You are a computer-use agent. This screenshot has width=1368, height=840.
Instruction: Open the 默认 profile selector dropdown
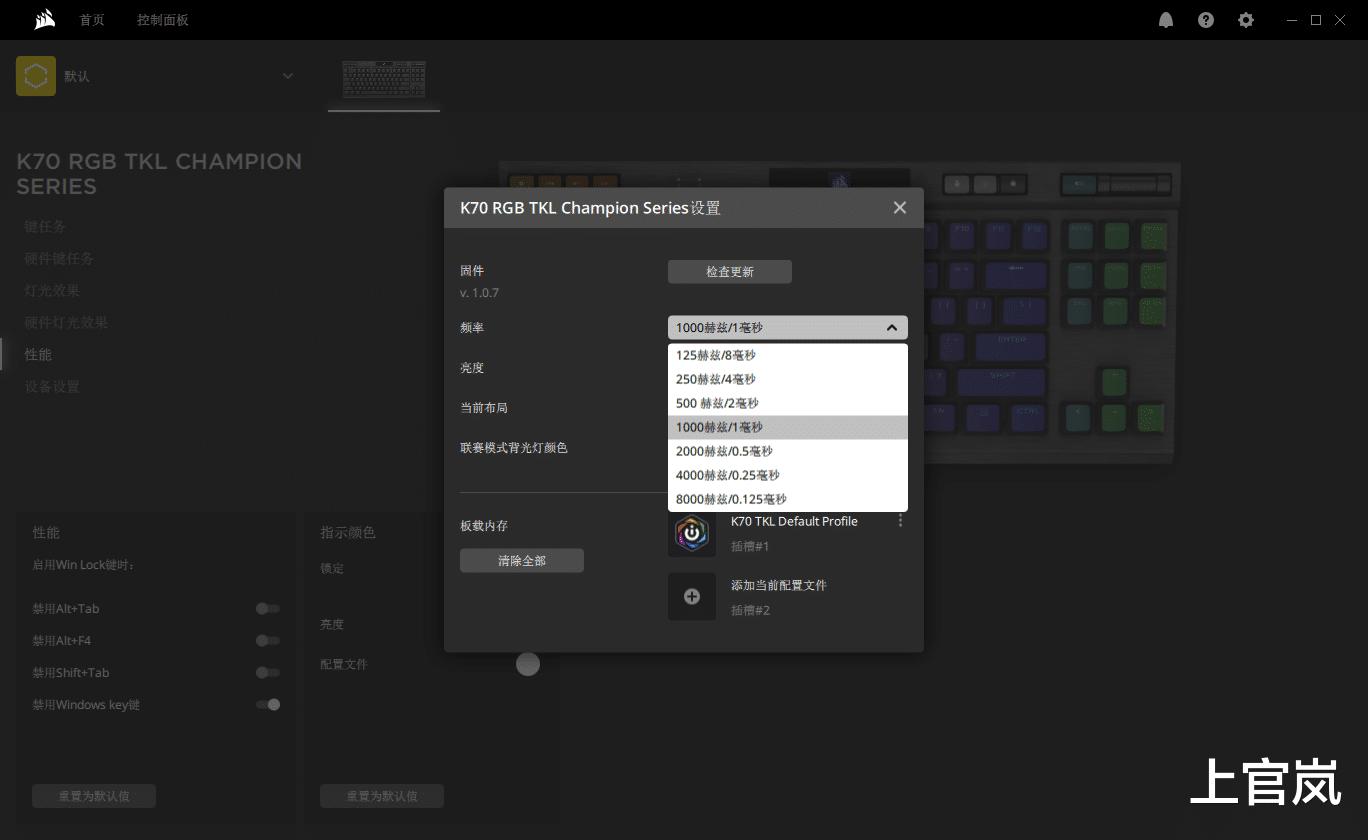point(287,75)
